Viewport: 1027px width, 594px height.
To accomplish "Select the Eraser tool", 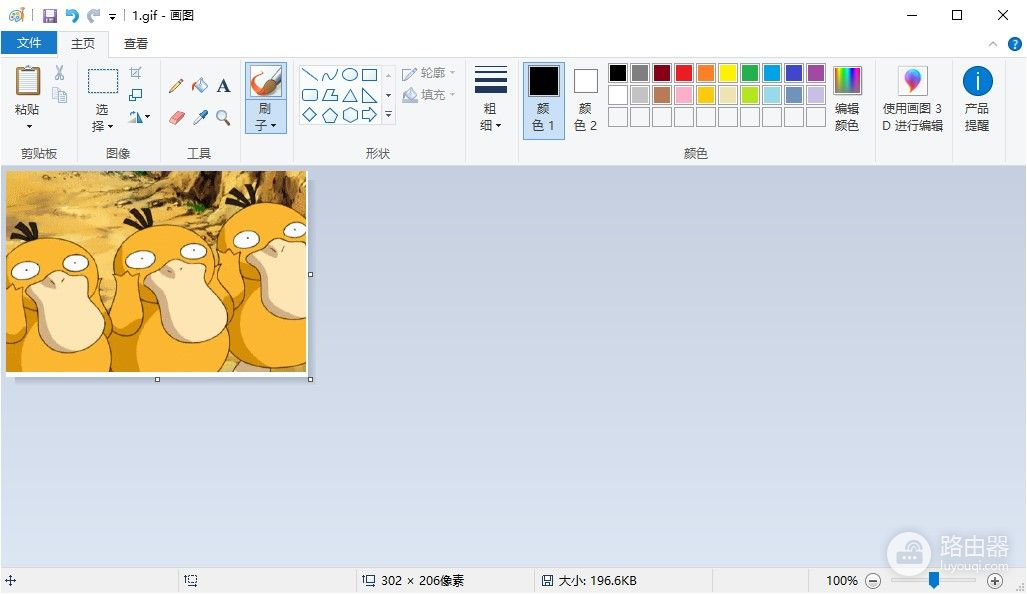I will click(177, 118).
